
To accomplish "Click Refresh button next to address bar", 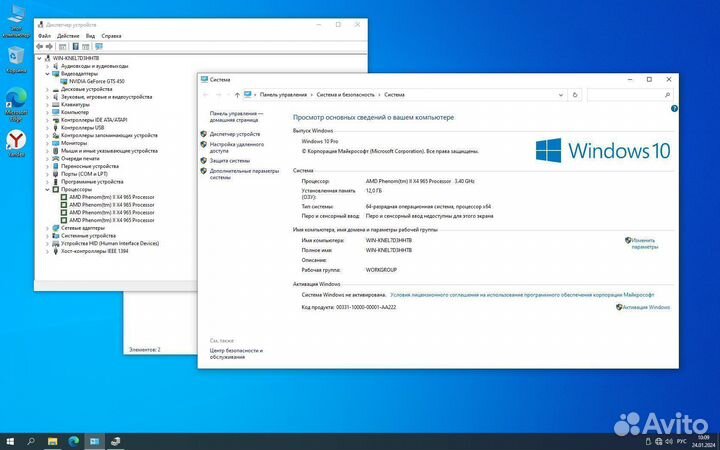I will [x=575, y=95].
